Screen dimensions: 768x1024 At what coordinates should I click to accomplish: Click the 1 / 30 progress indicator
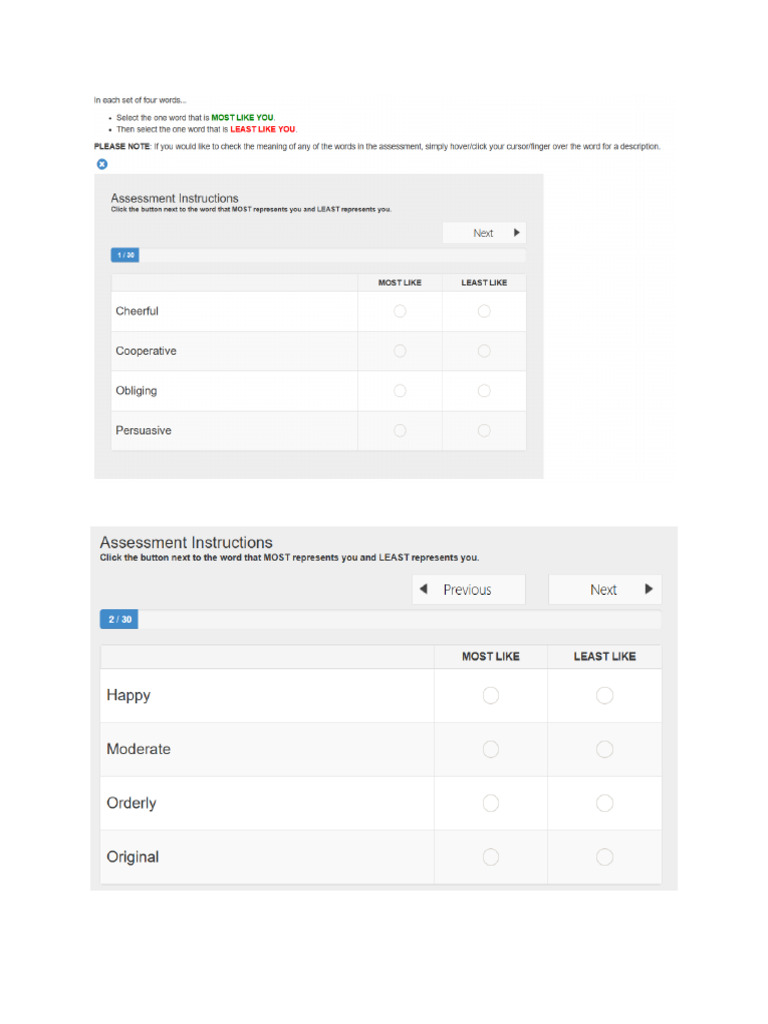[x=125, y=255]
